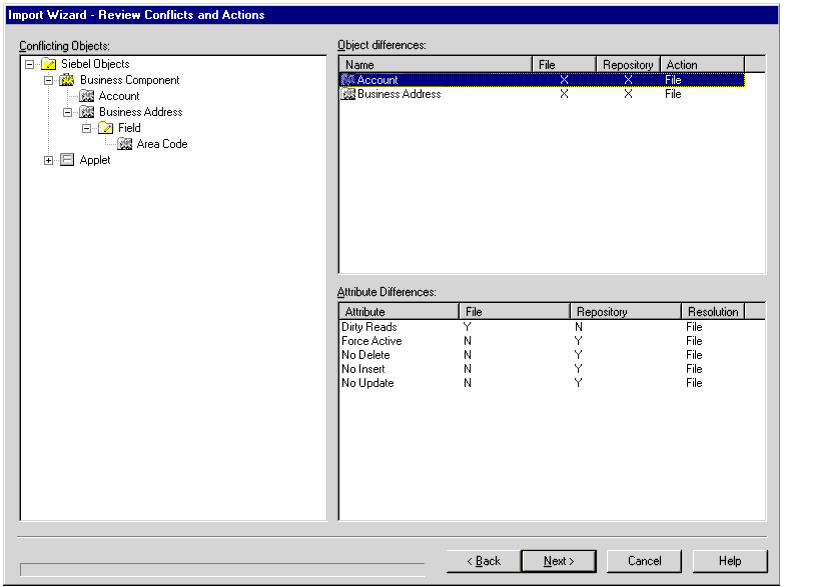The width and height of the screenshot is (819, 587).
Task: Click the Repository column header in Object differences
Action: tap(628, 65)
